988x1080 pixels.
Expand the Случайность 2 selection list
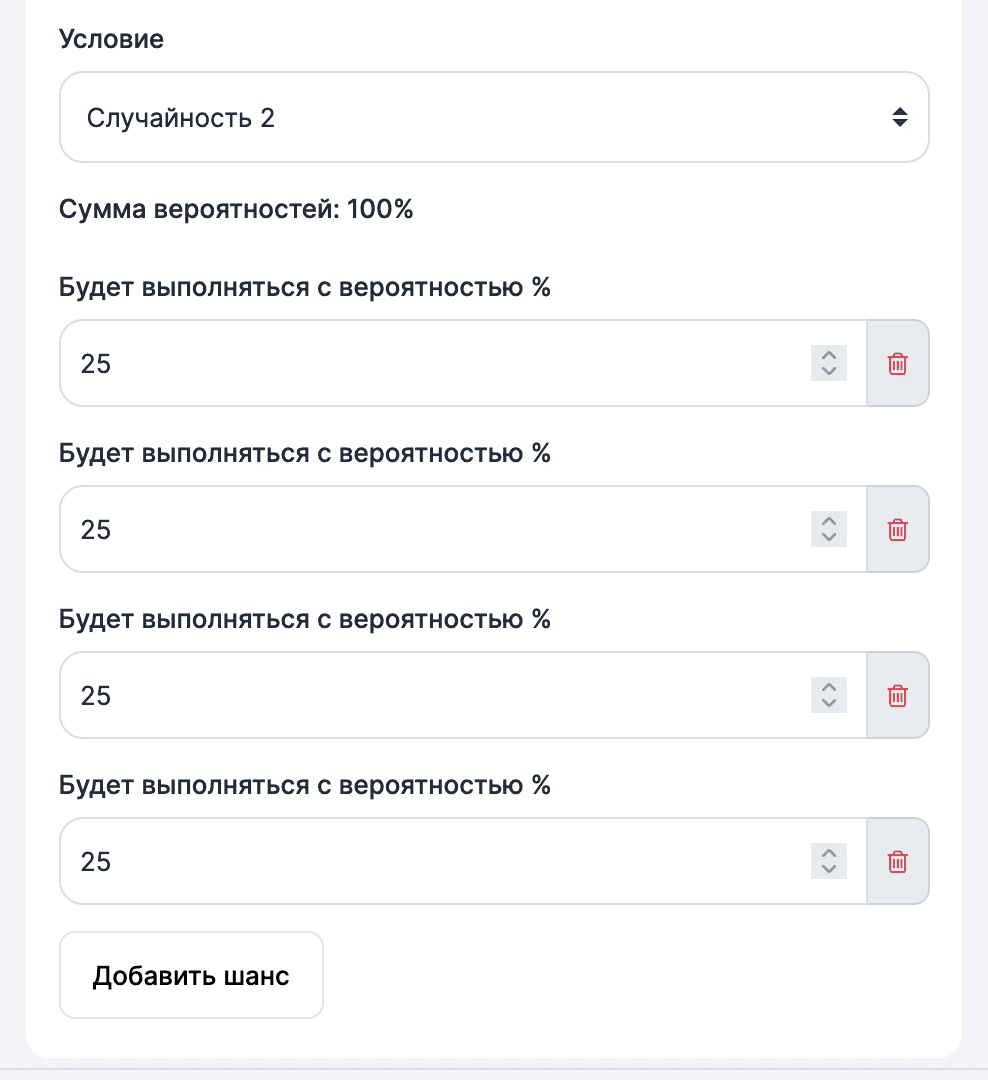pyautogui.click(x=494, y=116)
